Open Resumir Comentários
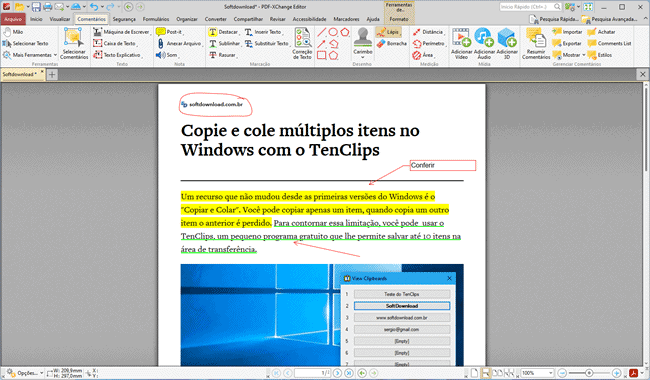 tap(536, 44)
